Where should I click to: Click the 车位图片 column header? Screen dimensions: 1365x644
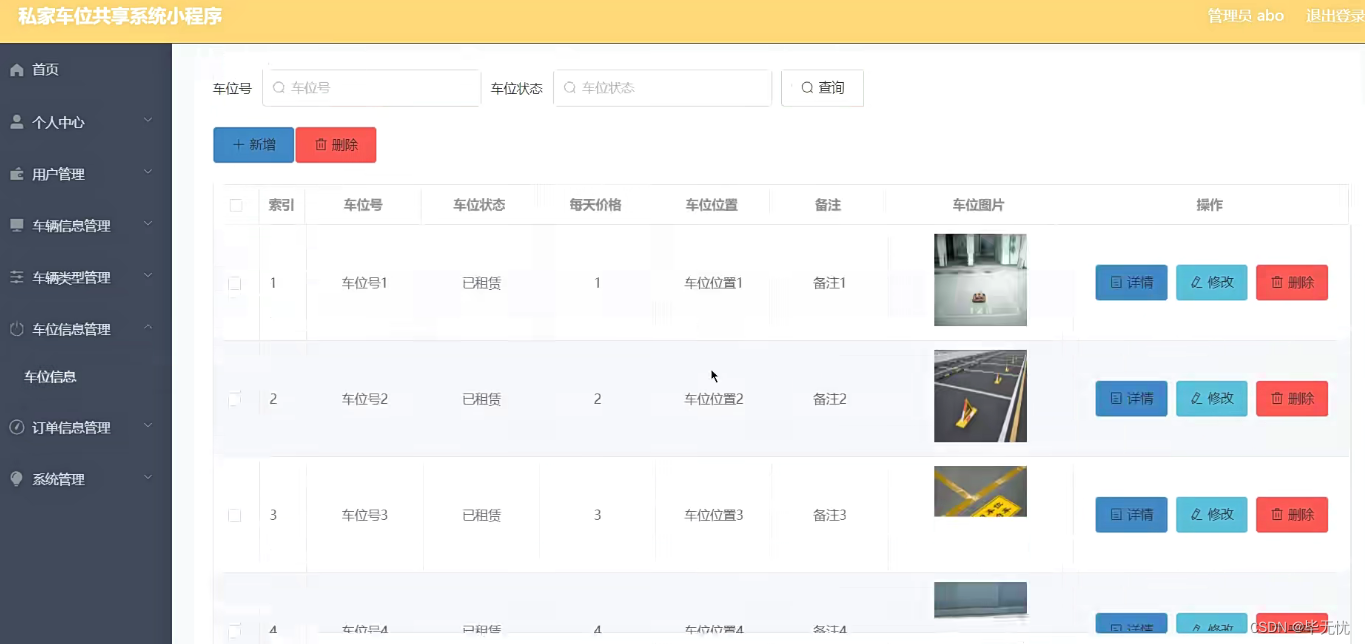(978, 205)
